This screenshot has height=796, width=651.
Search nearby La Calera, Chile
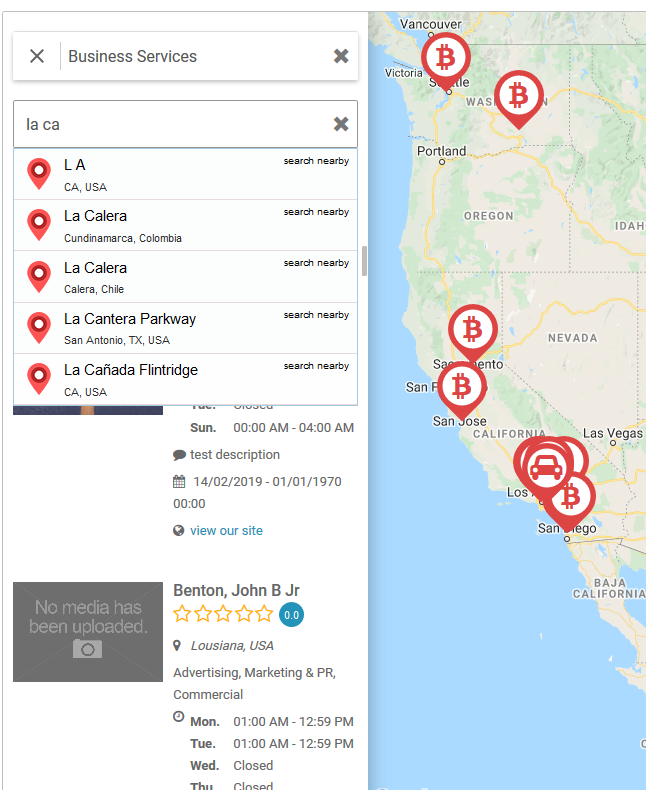pos(316,263)
